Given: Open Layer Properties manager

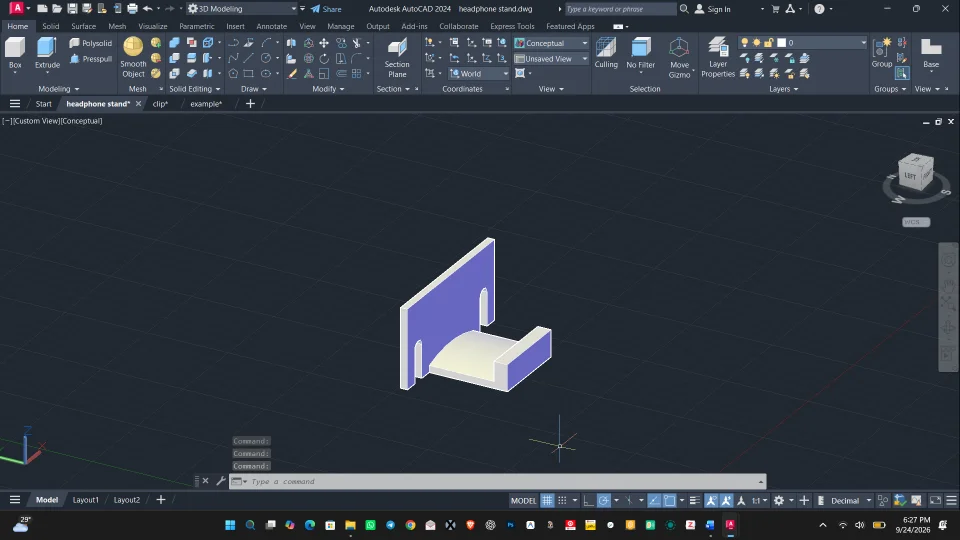Looking at the screenshot, I should [718, 57].
